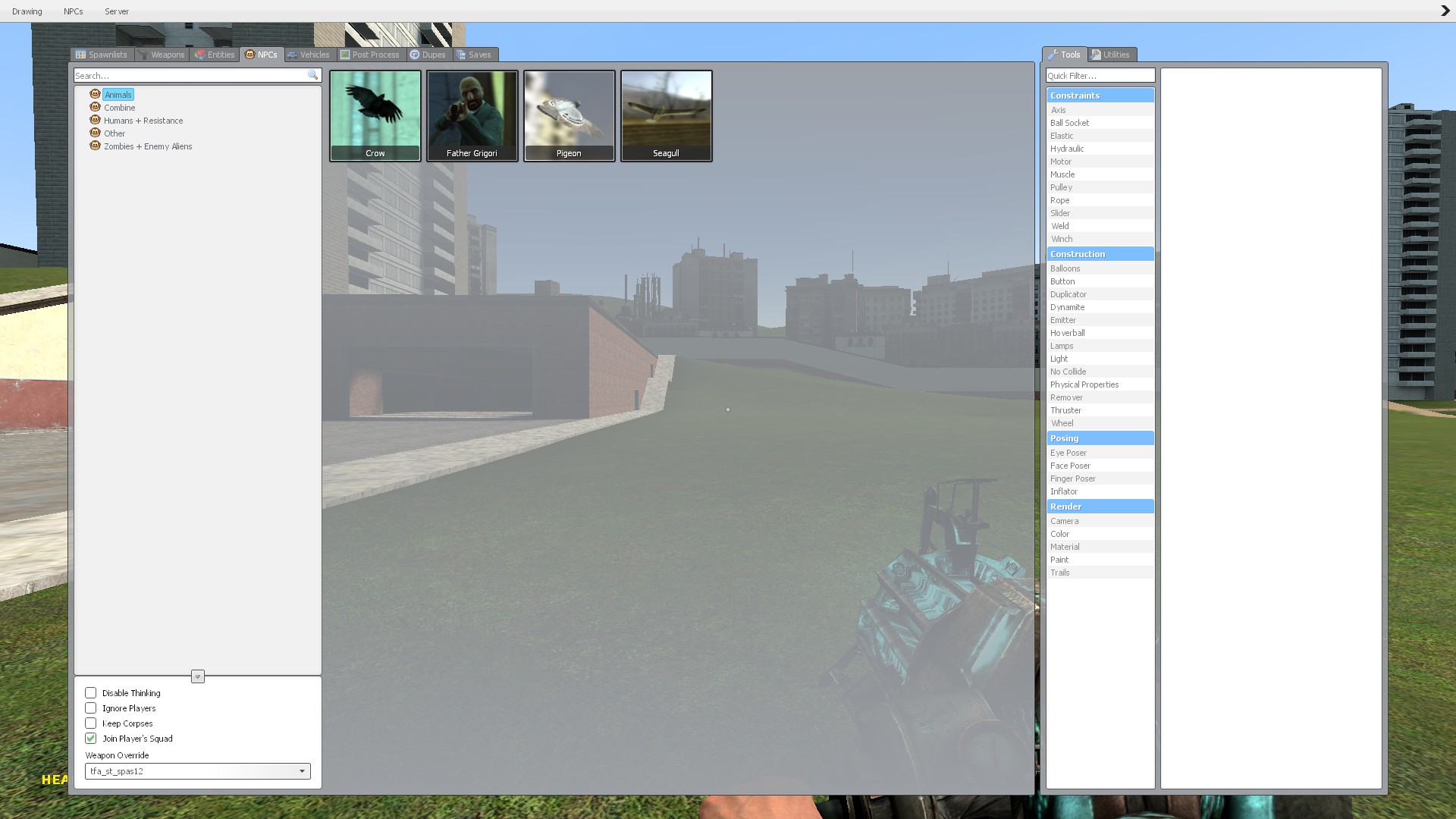Open the Spawnlists tab
Screen dimensions: 1456x819
[102, 55]
